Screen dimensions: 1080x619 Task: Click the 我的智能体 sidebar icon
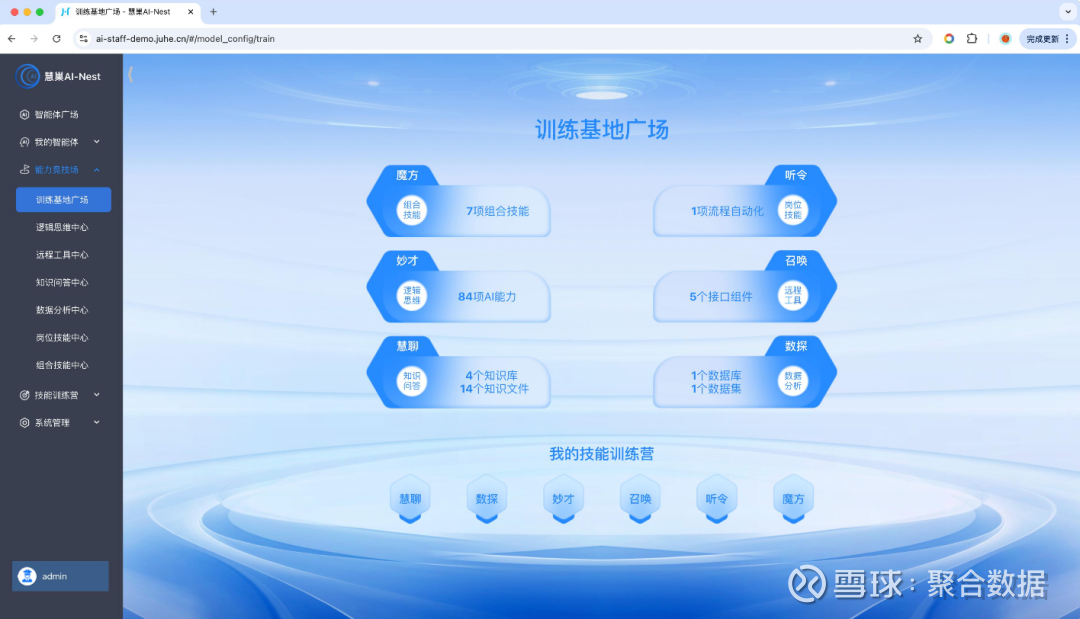pyautogui.click(x=25, y=142)
